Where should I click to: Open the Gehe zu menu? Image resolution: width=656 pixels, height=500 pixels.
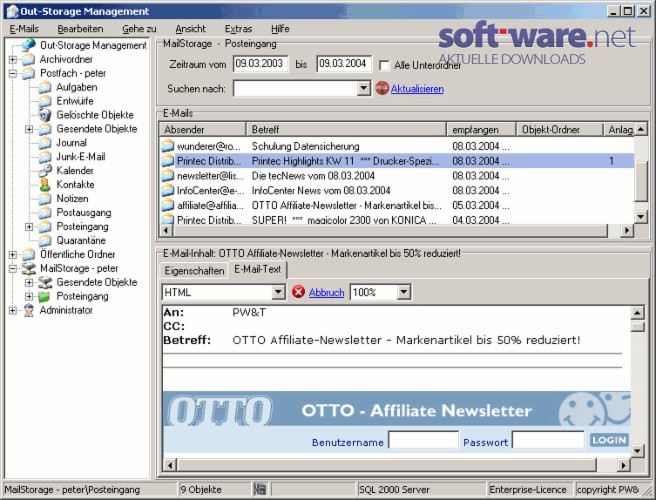tap(139, 29)
